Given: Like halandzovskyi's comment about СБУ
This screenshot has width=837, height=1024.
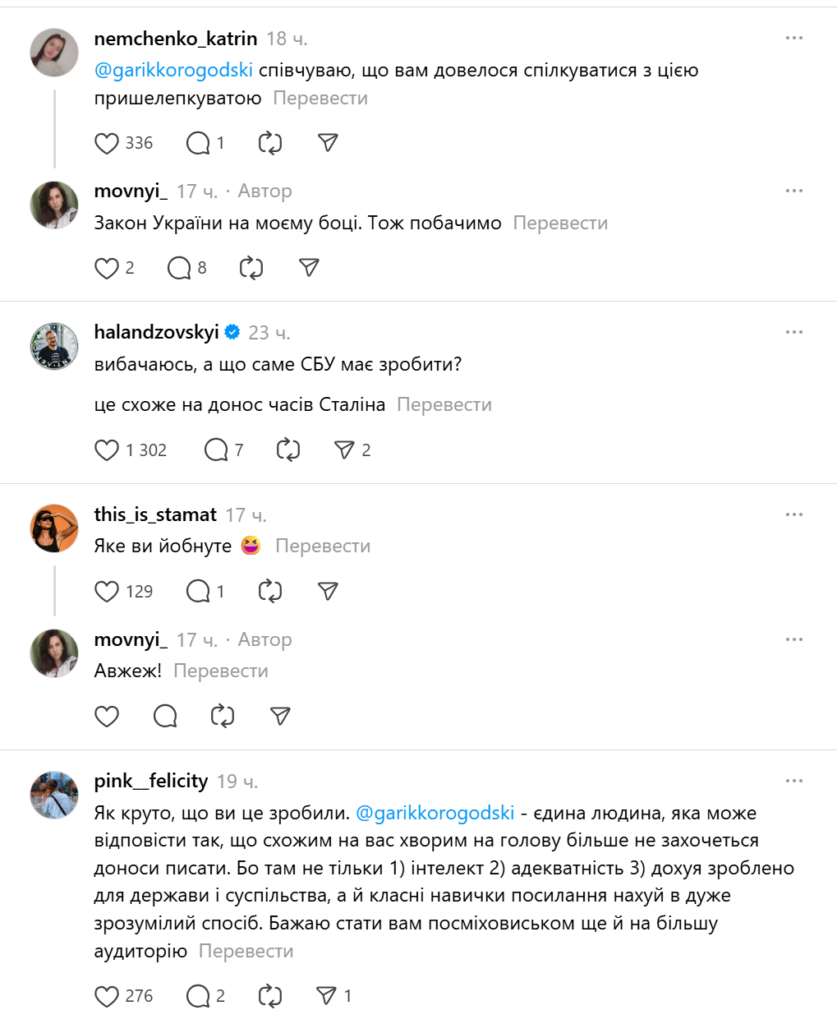Looking at the screenshot, I should (x=107, y=450).
